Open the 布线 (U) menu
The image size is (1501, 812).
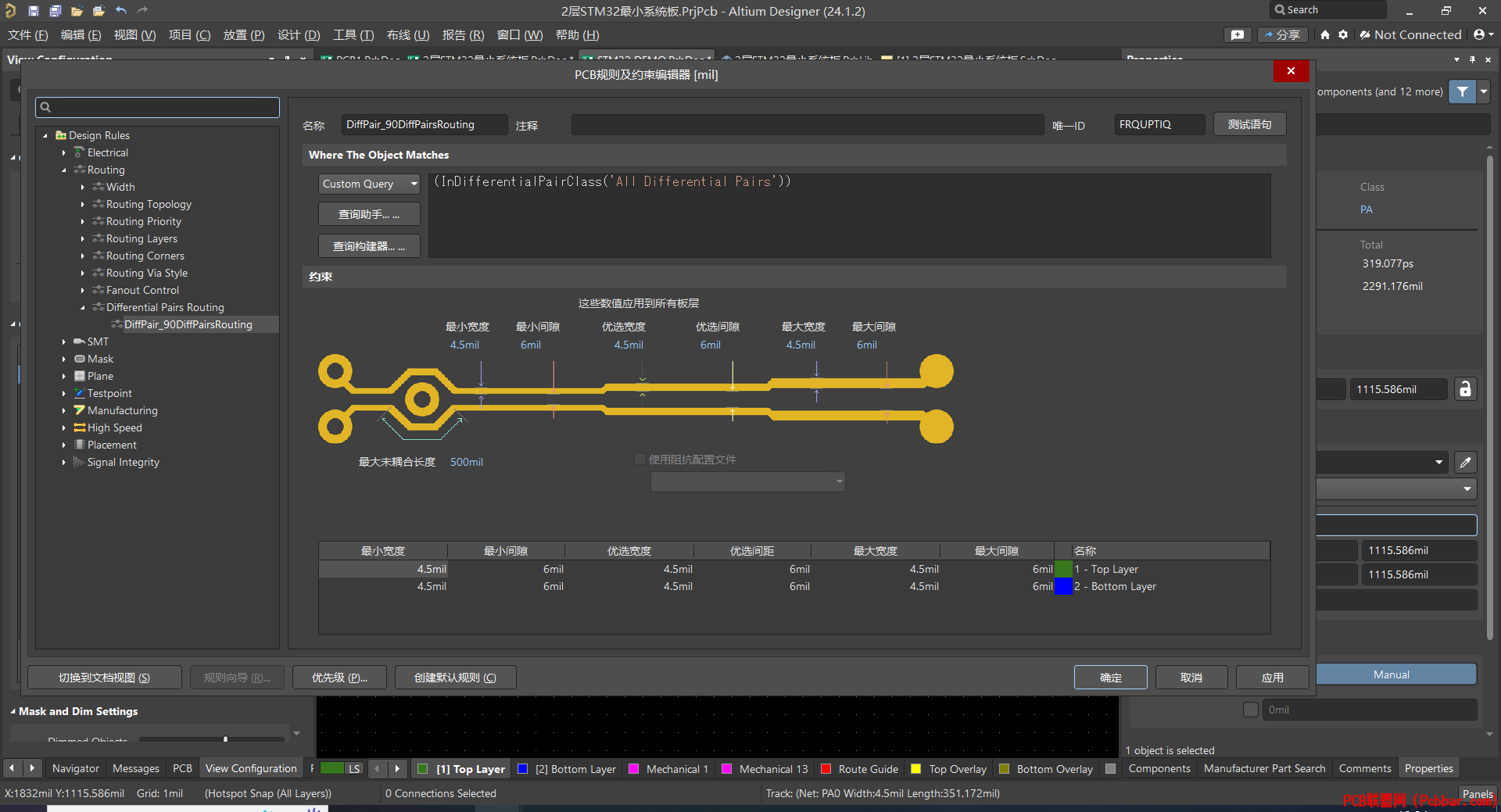(x=408, y=35)
